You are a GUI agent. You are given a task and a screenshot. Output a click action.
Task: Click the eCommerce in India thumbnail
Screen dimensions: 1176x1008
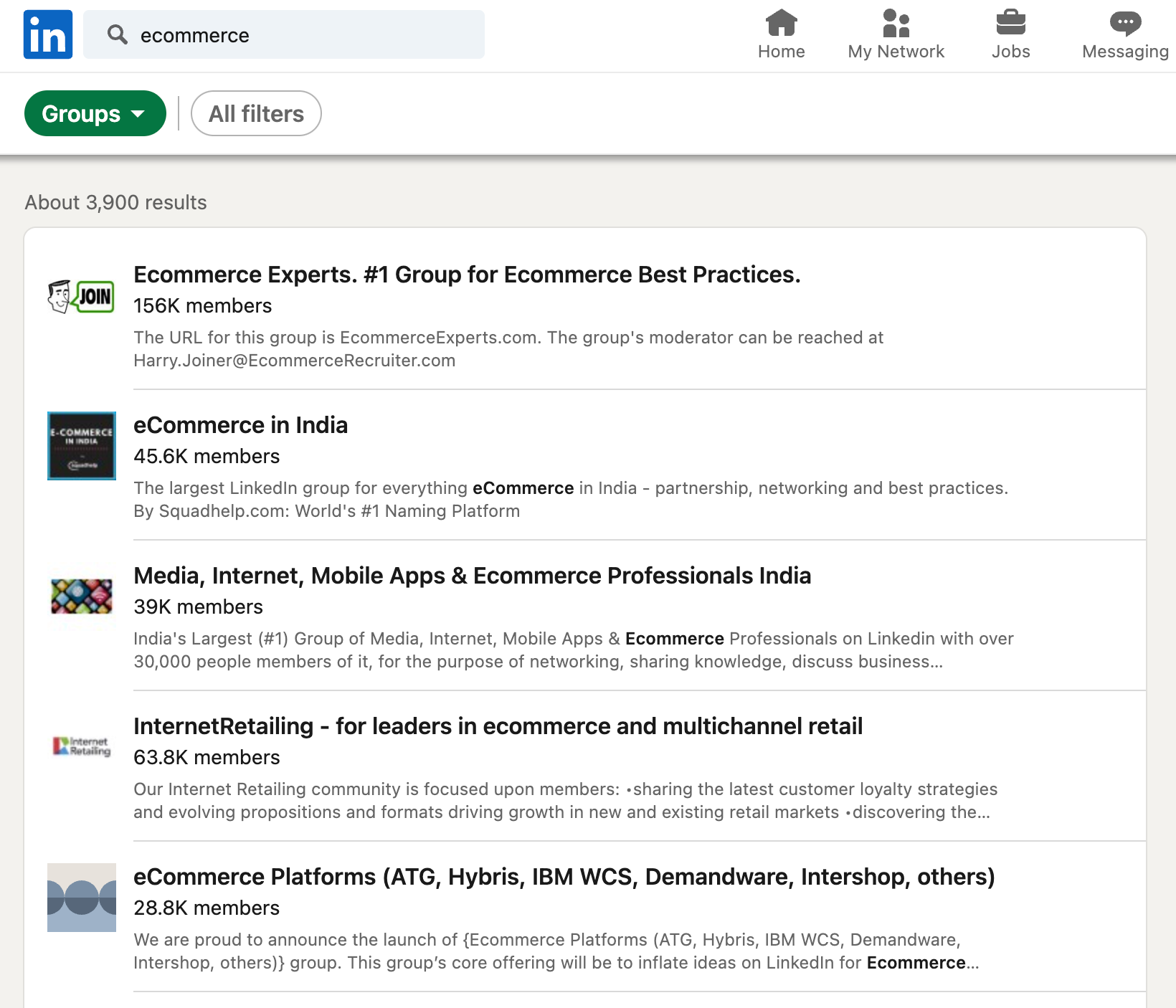click(81, 445)
